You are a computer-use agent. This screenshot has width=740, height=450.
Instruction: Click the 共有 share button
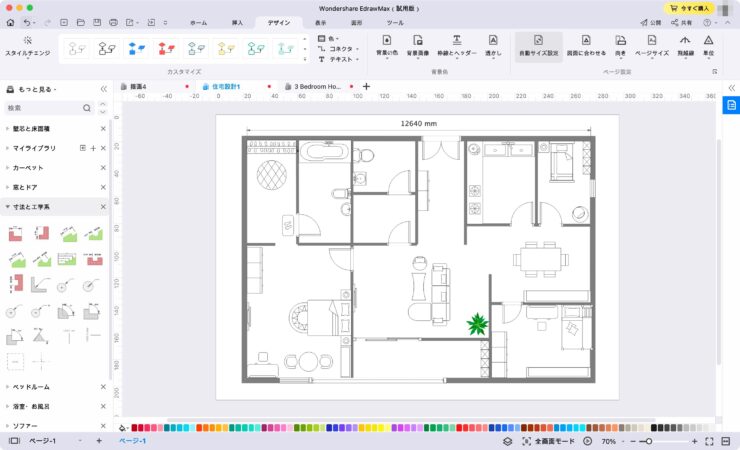point(681,23)
